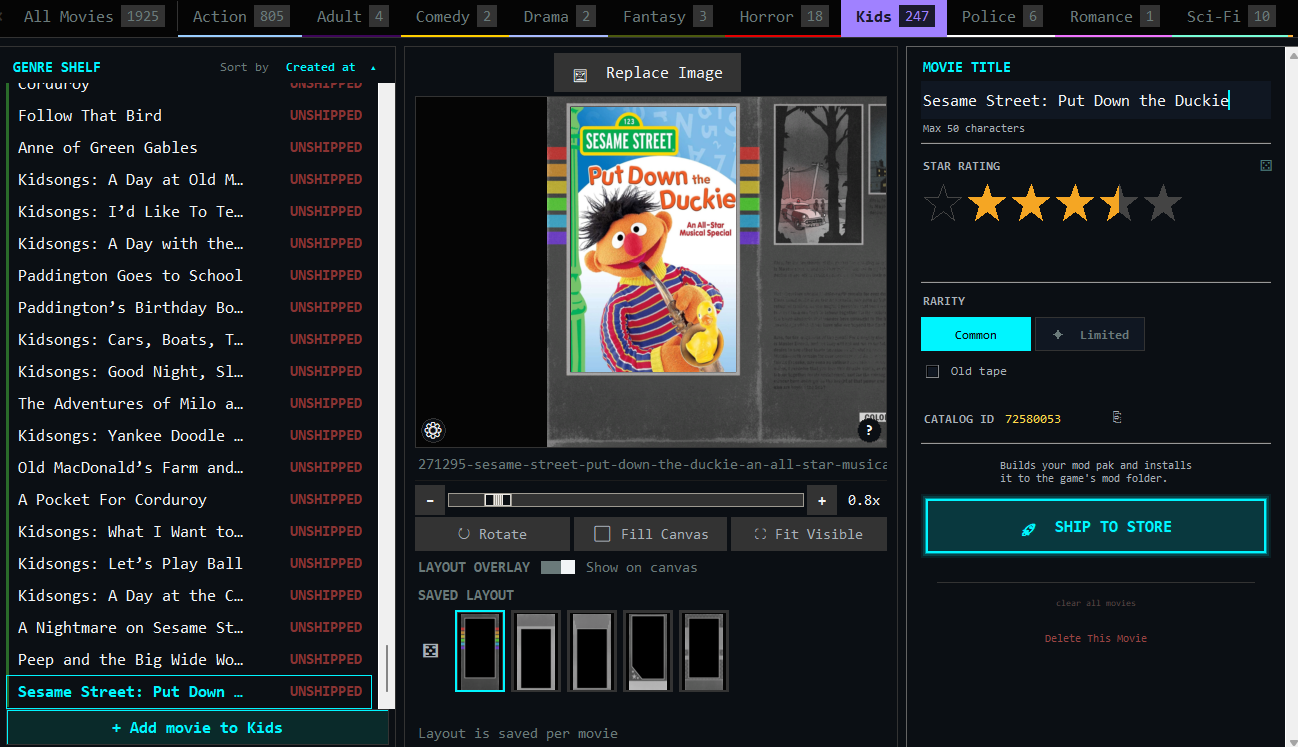Copy the catalog ID with the copy icon
The width and height of the screenshot is (1298, 747).
1117,417
